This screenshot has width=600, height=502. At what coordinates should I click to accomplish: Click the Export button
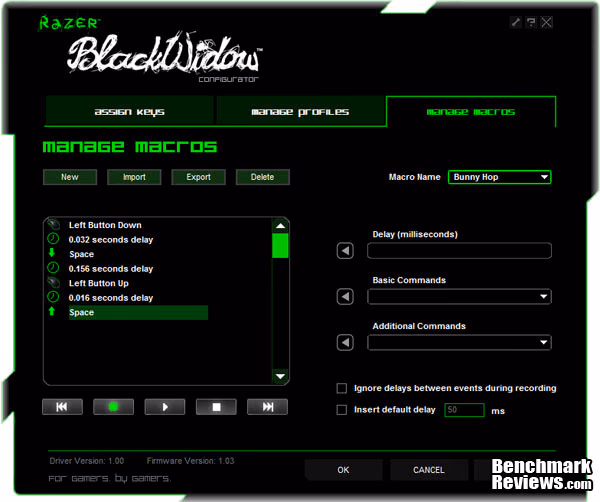coord(198,177)
